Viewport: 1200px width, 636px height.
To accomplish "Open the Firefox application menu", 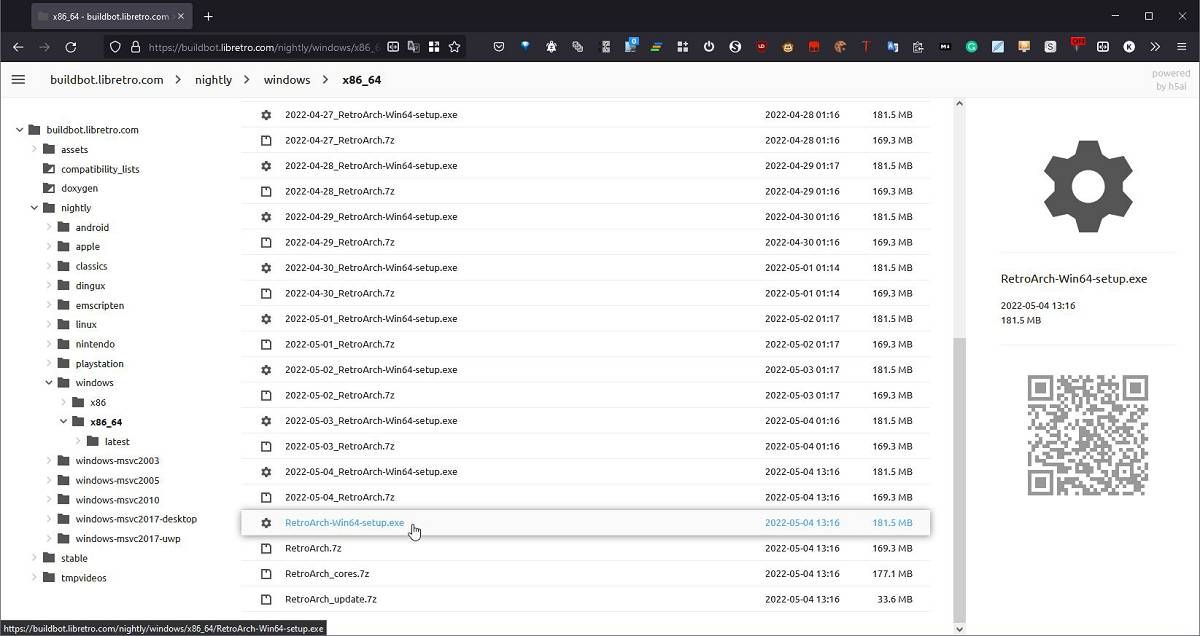I will (x=1184, y=46).
